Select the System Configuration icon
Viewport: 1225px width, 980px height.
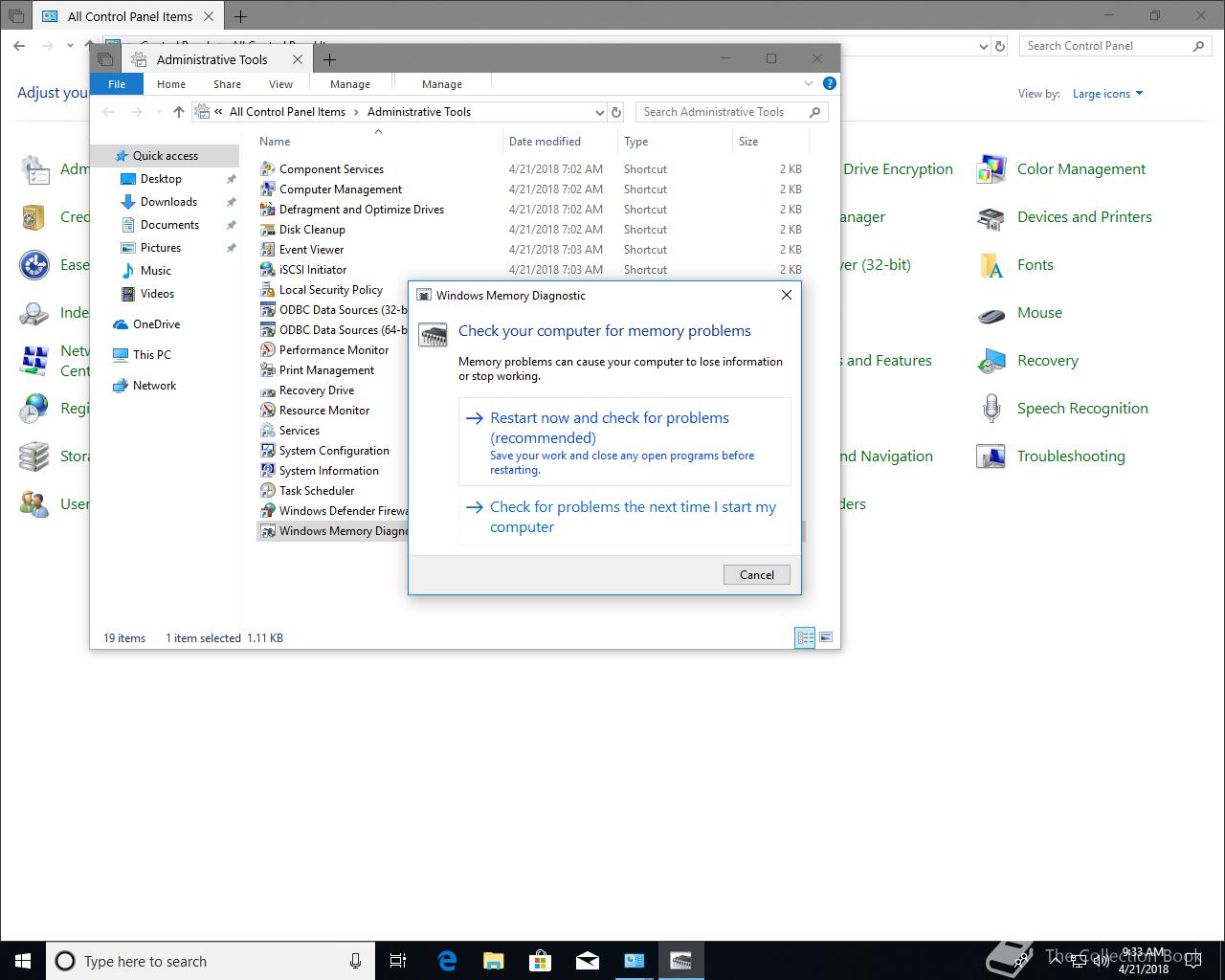[x=268, y=451]
